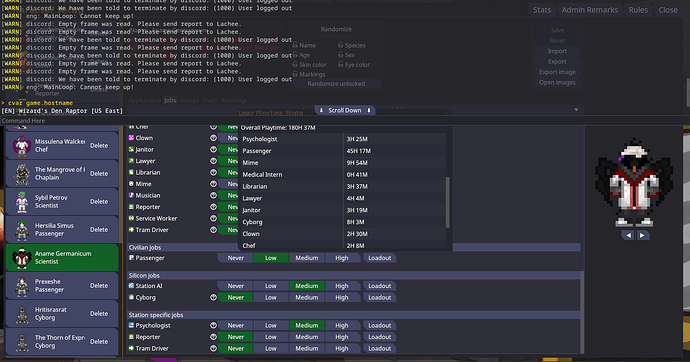Toggle the lock icon next to Skin color
The image size is (690, 362).
[x=295, y=64]
